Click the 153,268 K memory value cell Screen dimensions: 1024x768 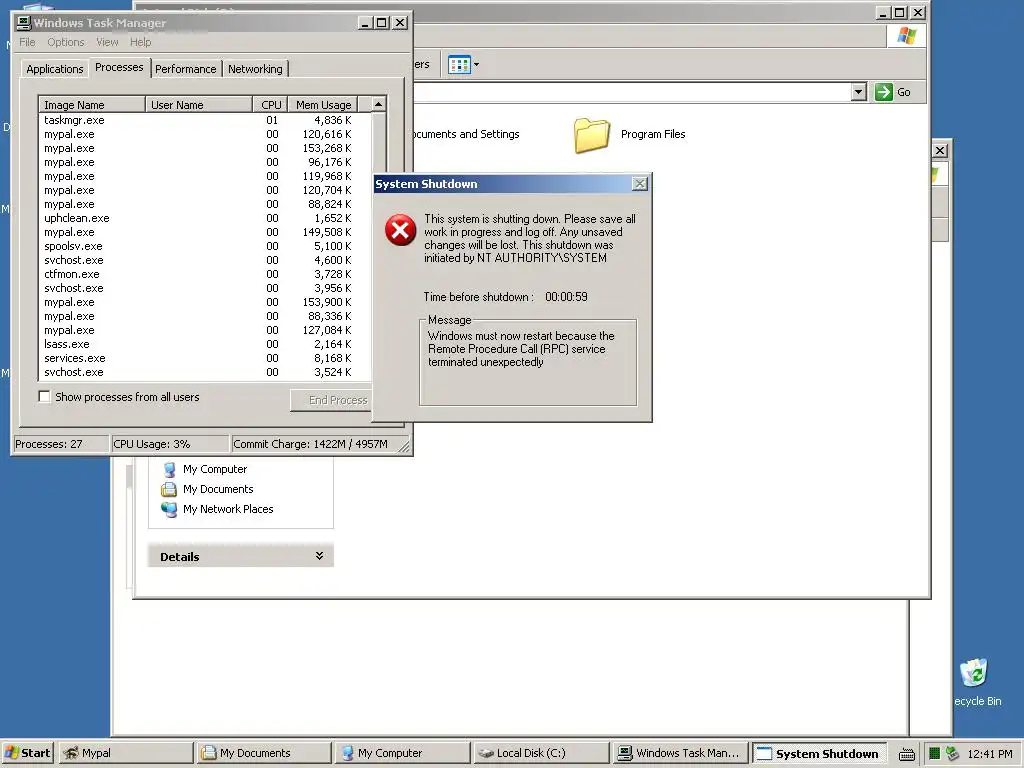tap(327, 148)
